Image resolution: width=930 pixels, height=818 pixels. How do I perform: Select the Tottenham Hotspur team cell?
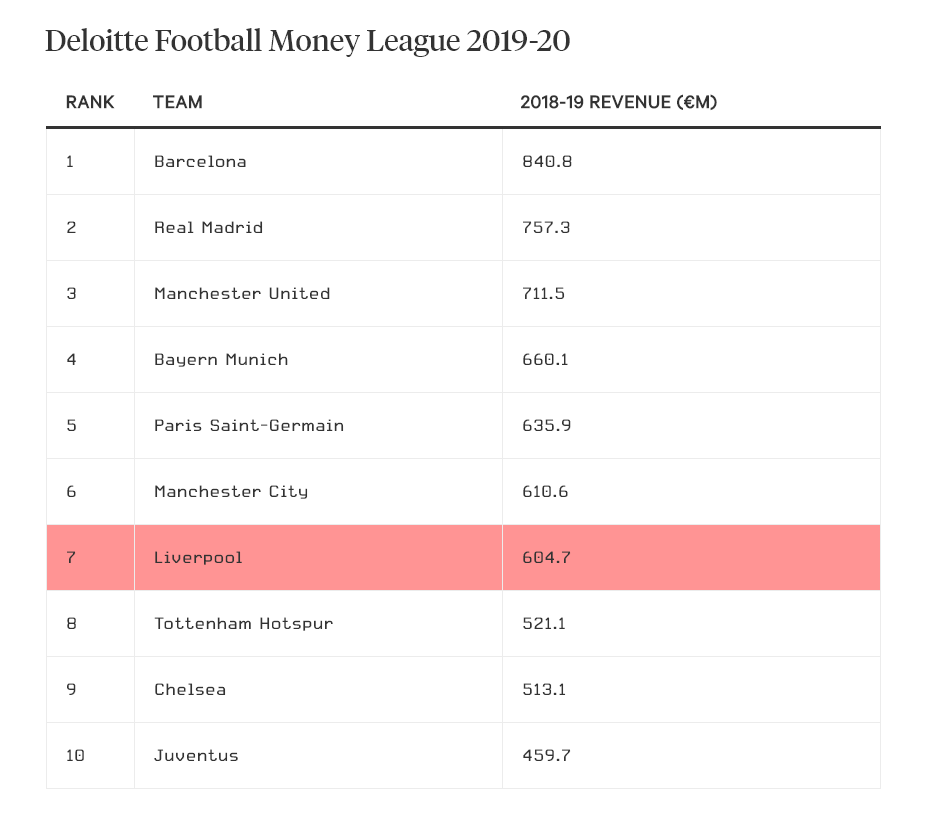244,624
